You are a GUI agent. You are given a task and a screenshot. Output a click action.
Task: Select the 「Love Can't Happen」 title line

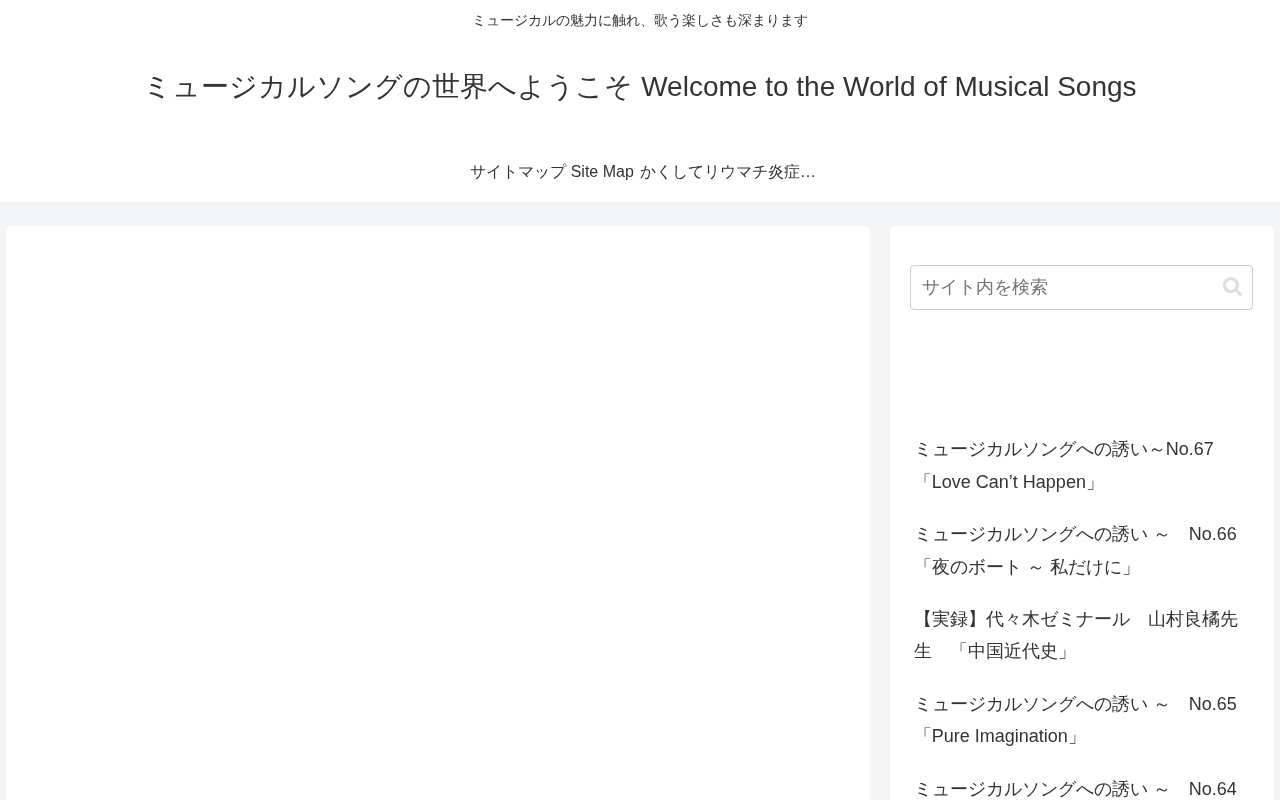[x=1009, y=482]
